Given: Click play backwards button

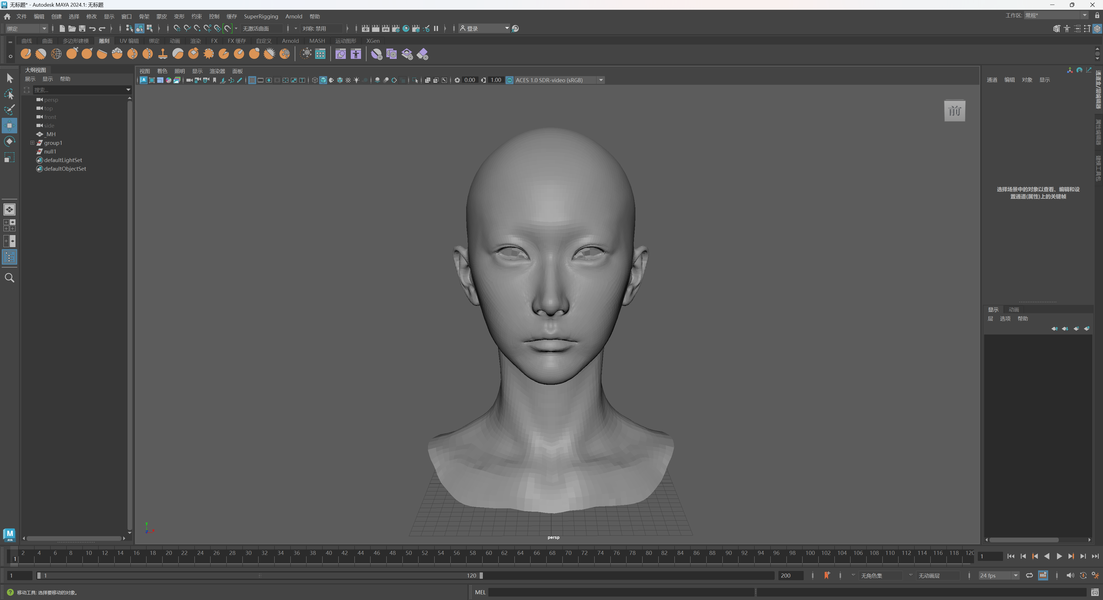Looking at the screenshot, I should (x=1047, y=556).
